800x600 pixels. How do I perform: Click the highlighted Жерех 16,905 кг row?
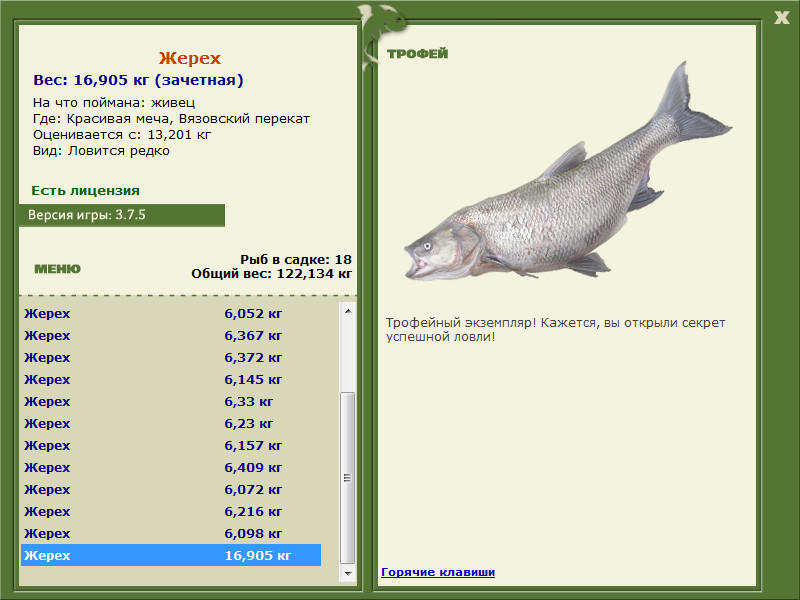[171, 555]
